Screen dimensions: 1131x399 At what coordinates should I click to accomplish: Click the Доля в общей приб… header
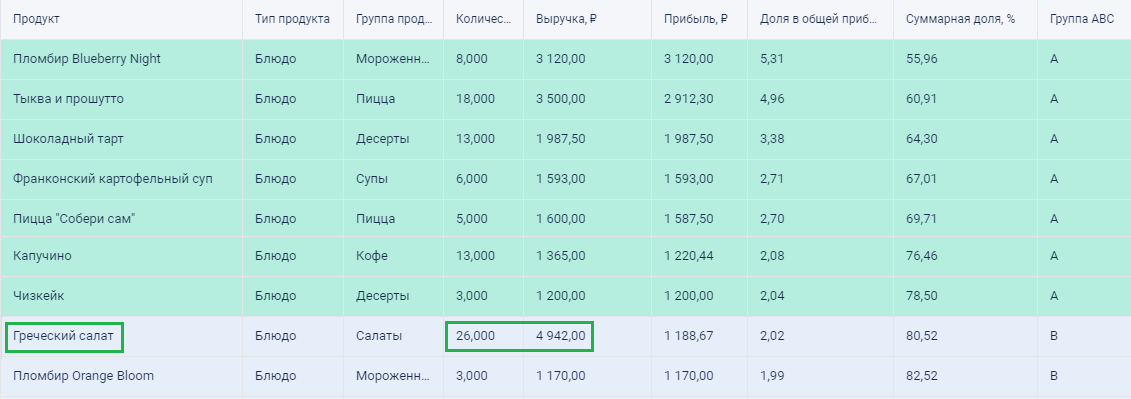coord(819,19)
